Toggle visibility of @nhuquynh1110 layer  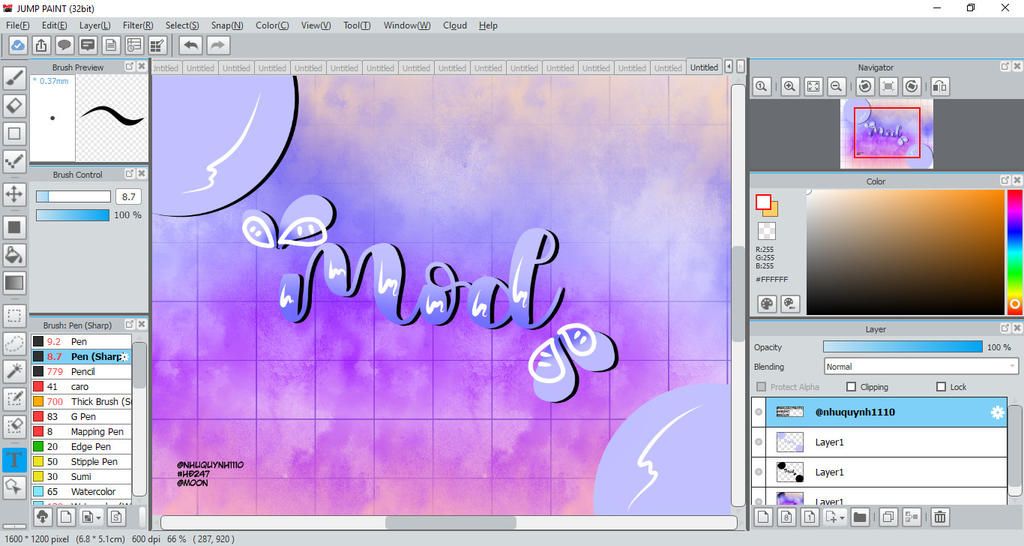click(x=758, y=412)
